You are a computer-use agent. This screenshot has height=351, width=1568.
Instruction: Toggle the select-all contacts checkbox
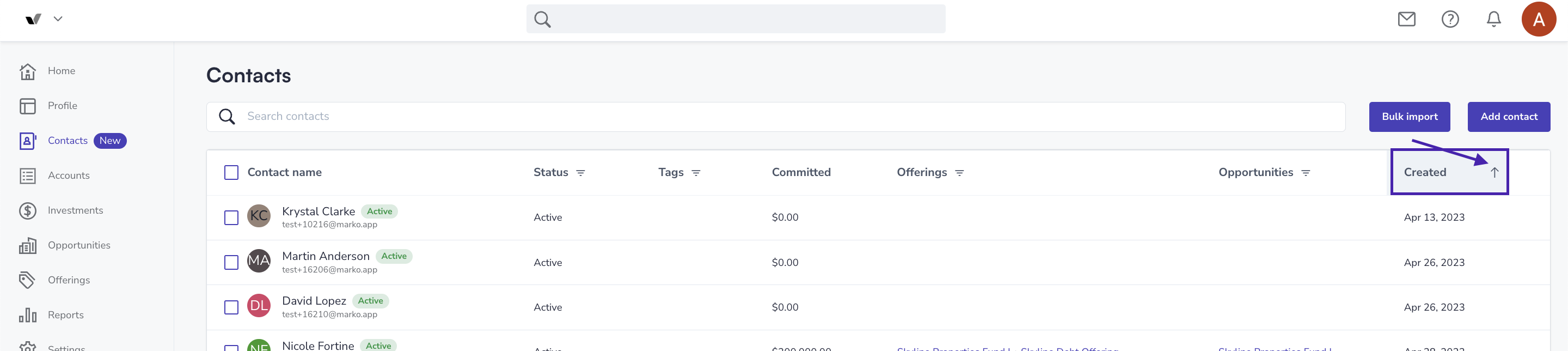click(x=231, y=172)
